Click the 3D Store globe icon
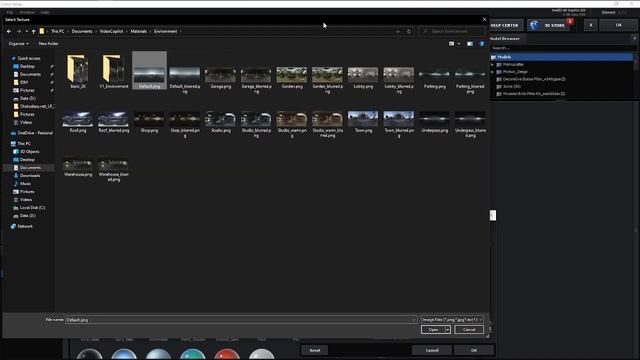This screenshot has height=360, width=640. (x=534, y=25)
